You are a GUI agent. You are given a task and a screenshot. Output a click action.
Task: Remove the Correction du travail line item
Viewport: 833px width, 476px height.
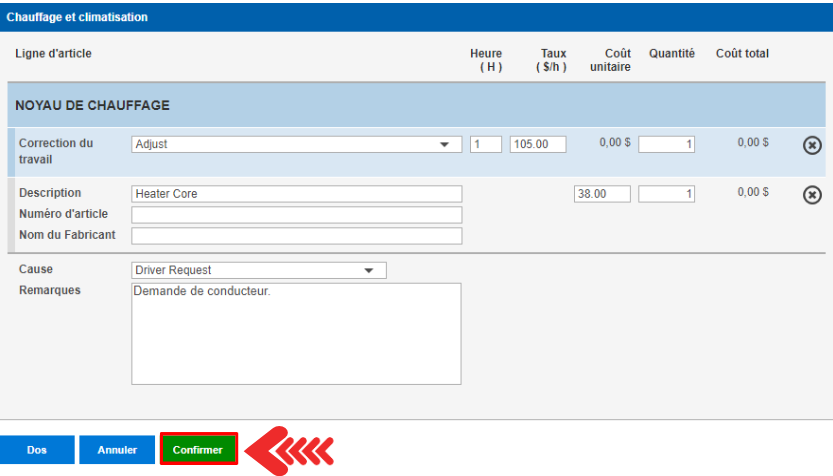tap(812, 145)
